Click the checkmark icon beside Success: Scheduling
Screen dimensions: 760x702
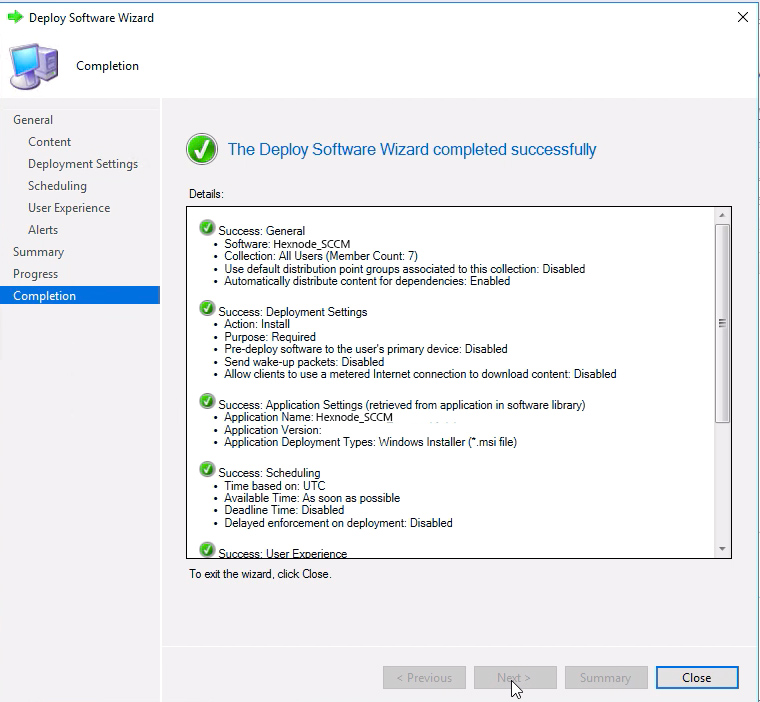[207, 469]
